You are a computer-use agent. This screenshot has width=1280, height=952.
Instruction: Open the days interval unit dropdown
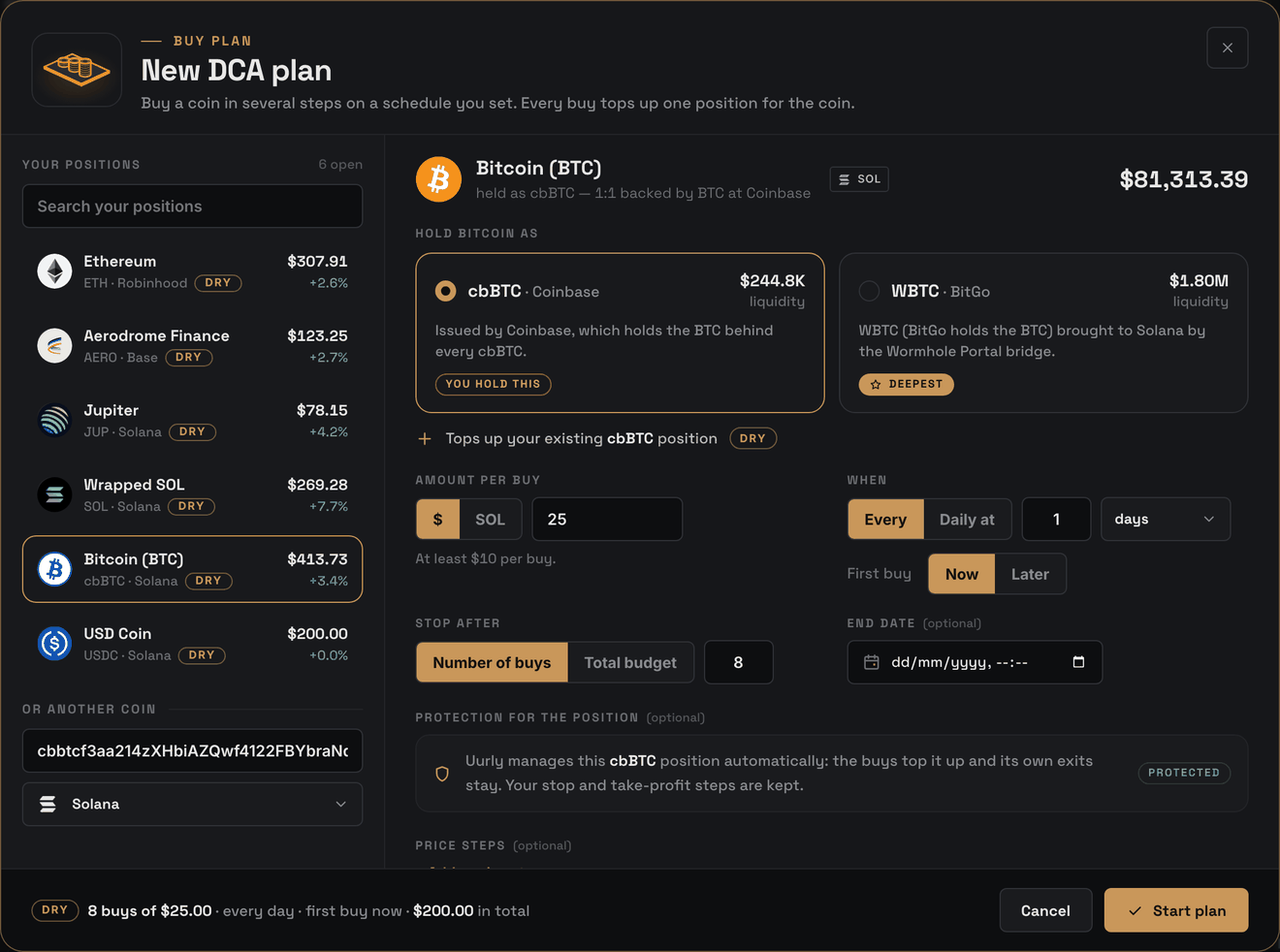[x=1166, y=520]
